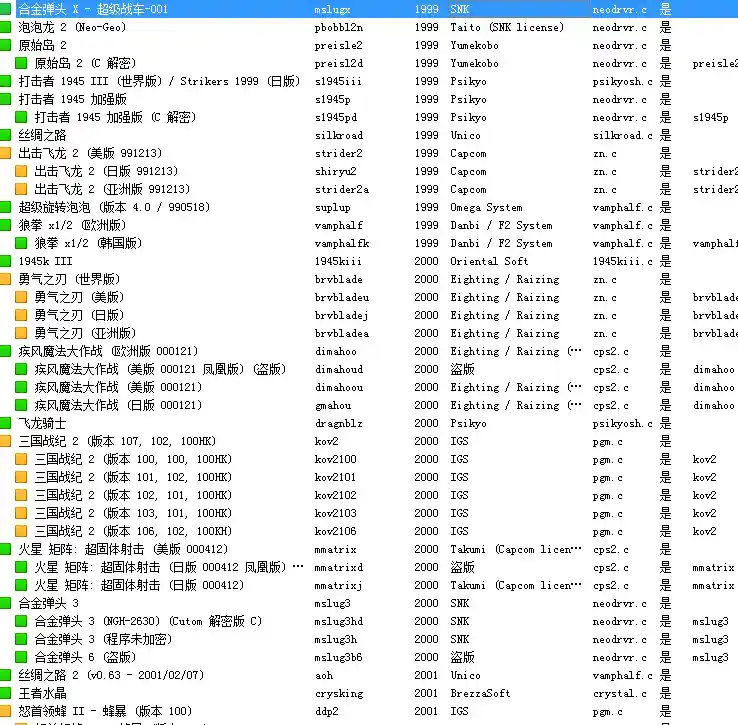Click the orange icon for 三国战纪 2 版本 103
738x725 pixels.
pos(21,513)
